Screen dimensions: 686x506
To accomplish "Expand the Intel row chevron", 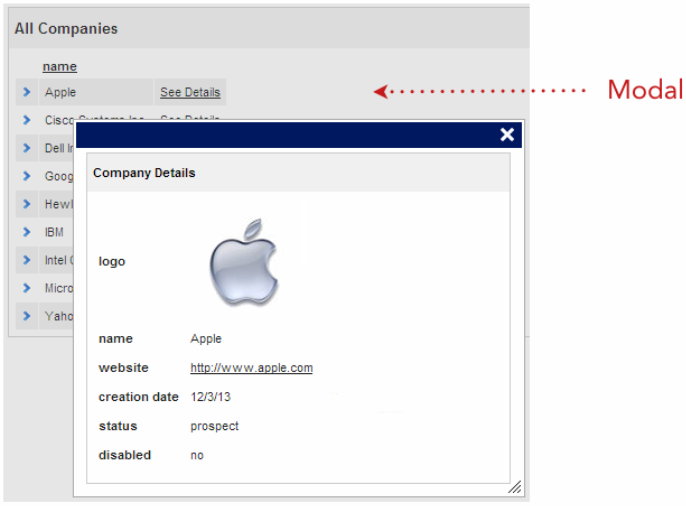I will pos(27,260).
